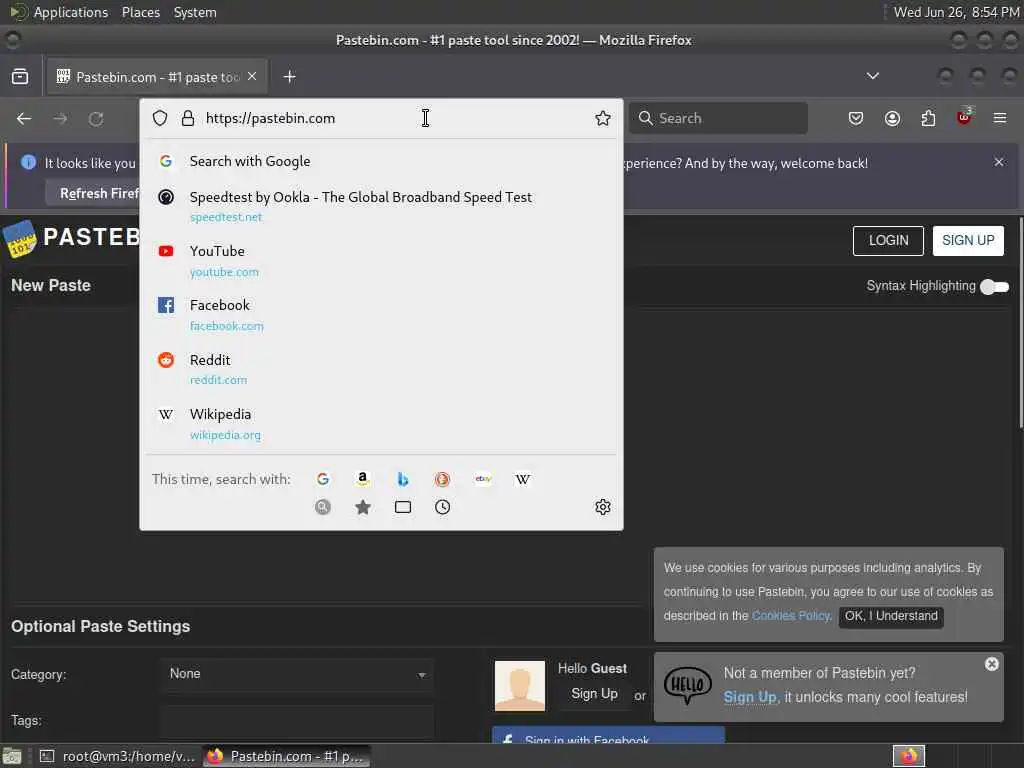Select Wikipedia suggestion in dropdown
This screenshot has width=1024, height=768.
pyautogui.click(x=381, y=424)
